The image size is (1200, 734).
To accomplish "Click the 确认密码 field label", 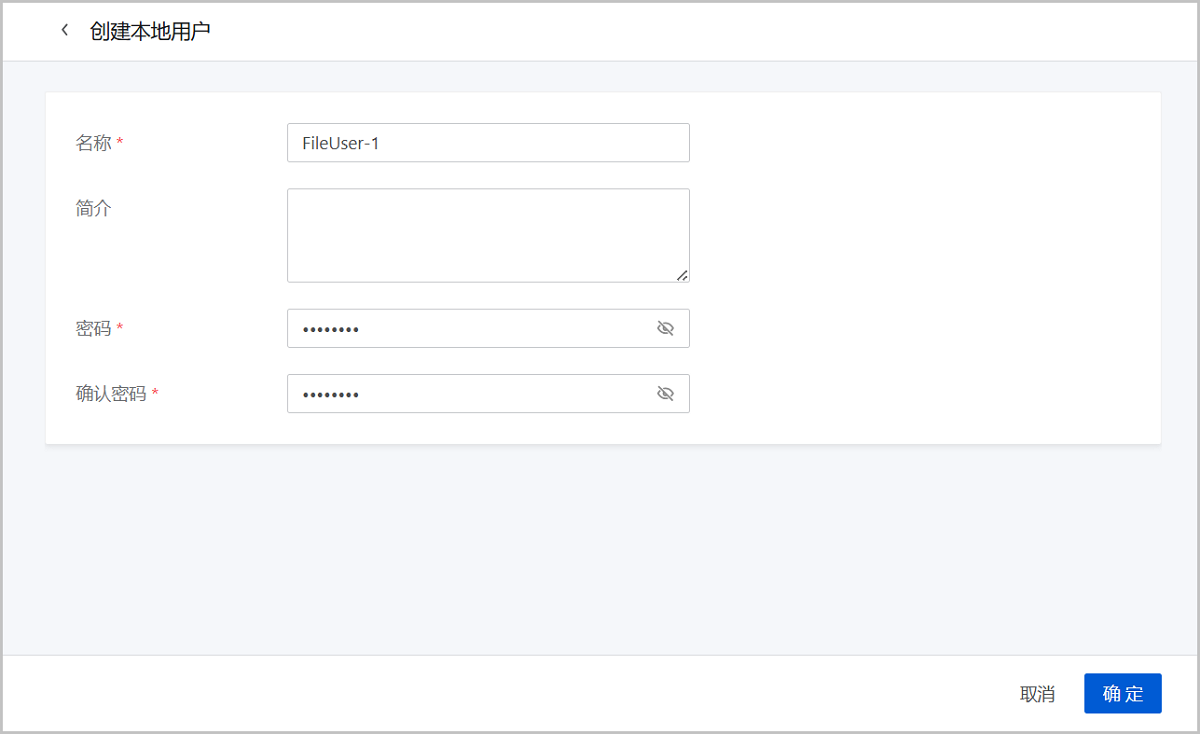I will pyautogui.click(x=111, y=394).
